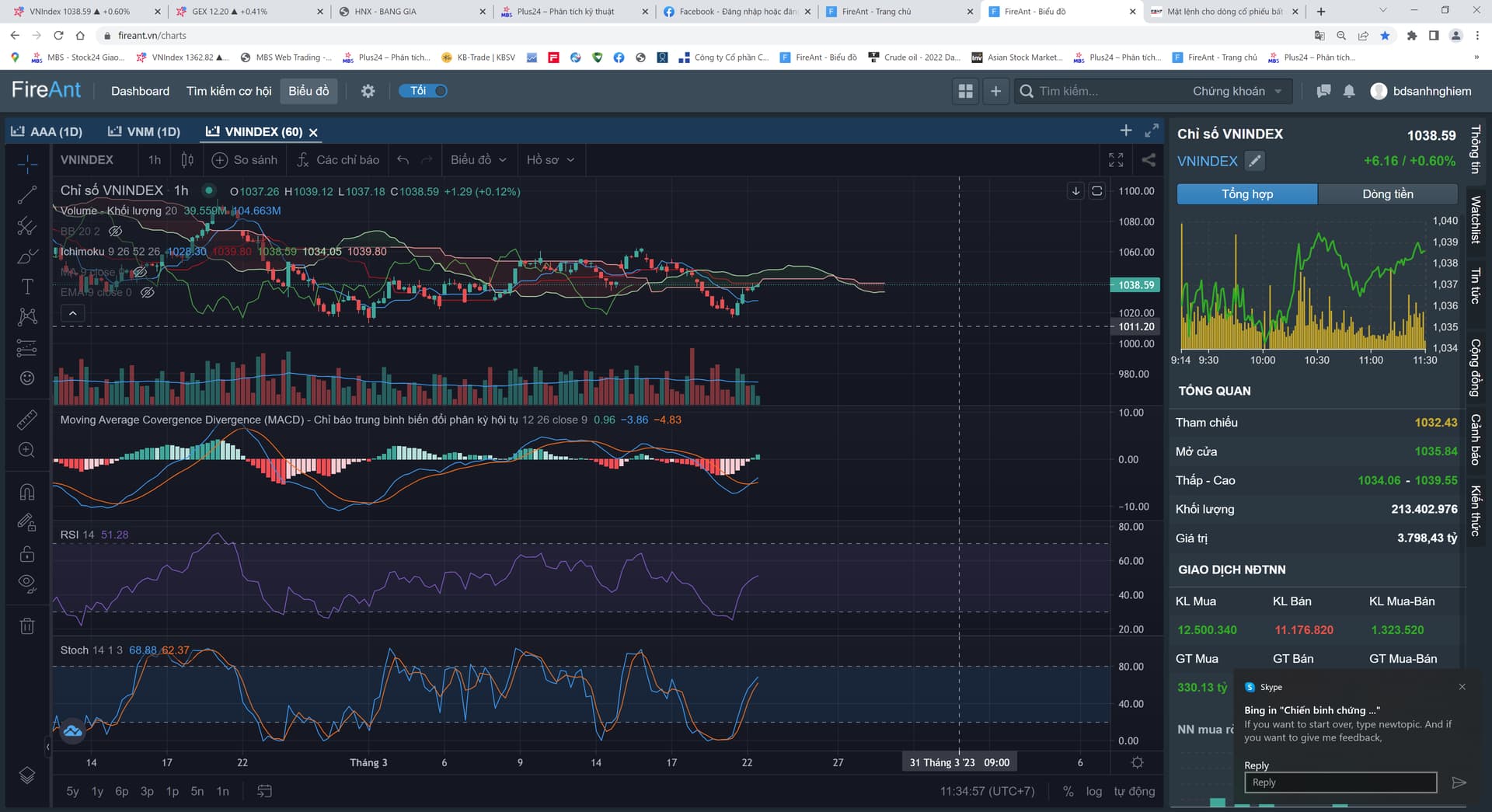Select the 1y time range button
1492x812 pixels.
[97, 791]
